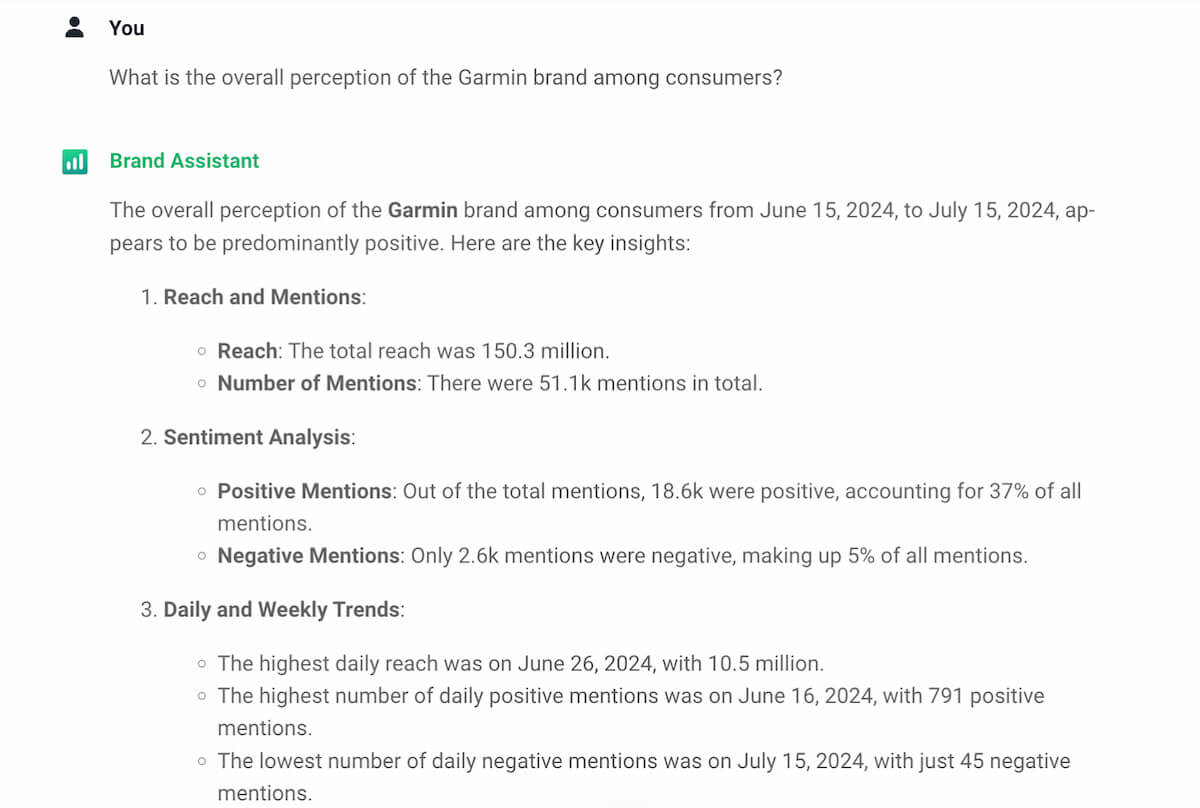Click the bold "Garmin" word in the answer
The width and height of the screenshot is (1200, 808).
click(x=422, y=210)
